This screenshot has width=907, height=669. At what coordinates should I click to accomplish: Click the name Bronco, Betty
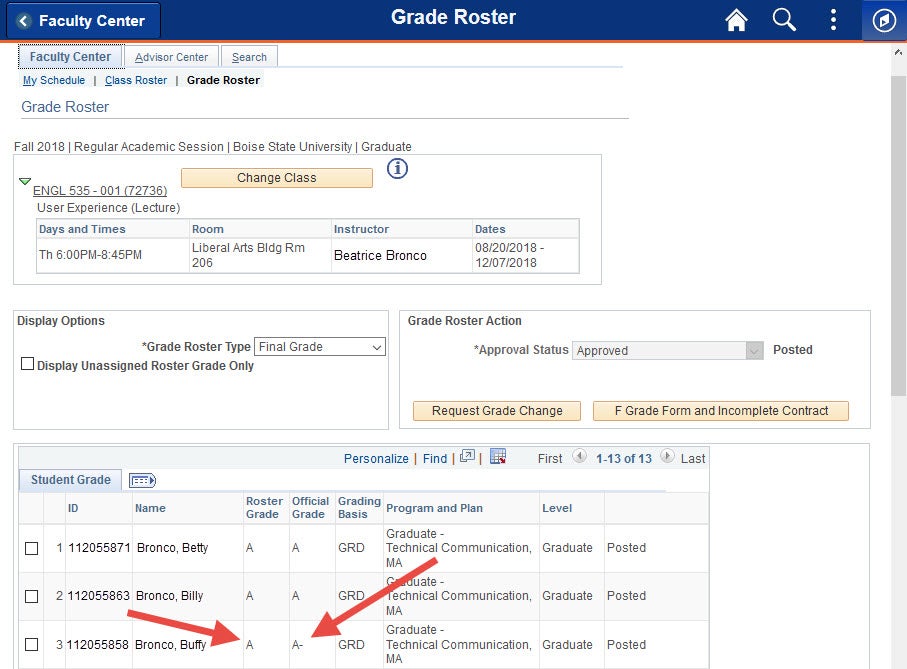172,548
